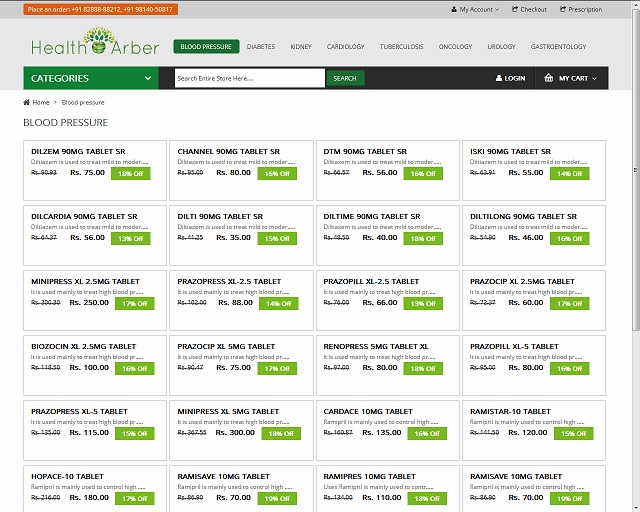Open Ramistar-10 Tablet product
640x512 pixels.
coord(510,411)
